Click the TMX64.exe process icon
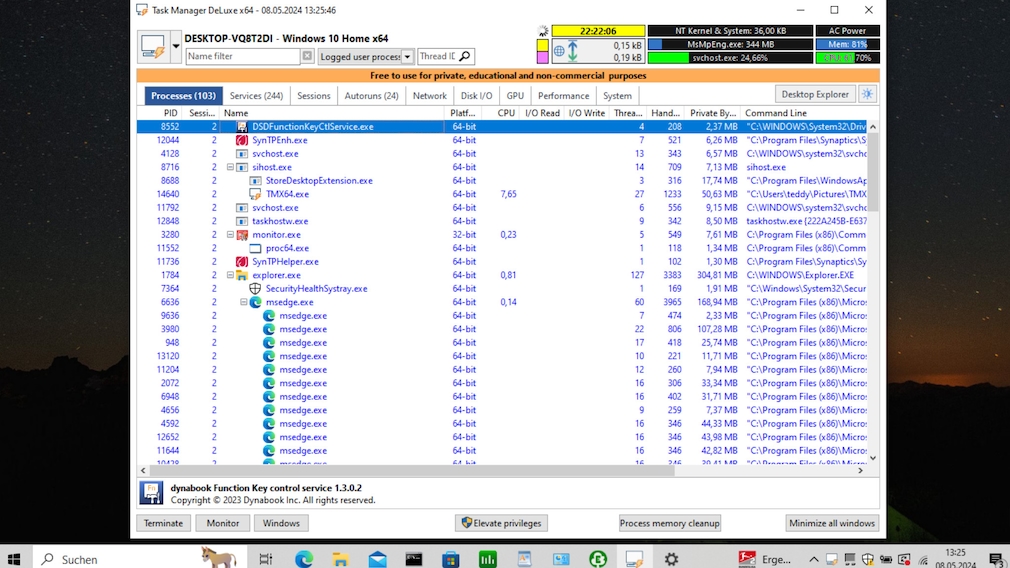1010x568 pixels. (256, 194)
